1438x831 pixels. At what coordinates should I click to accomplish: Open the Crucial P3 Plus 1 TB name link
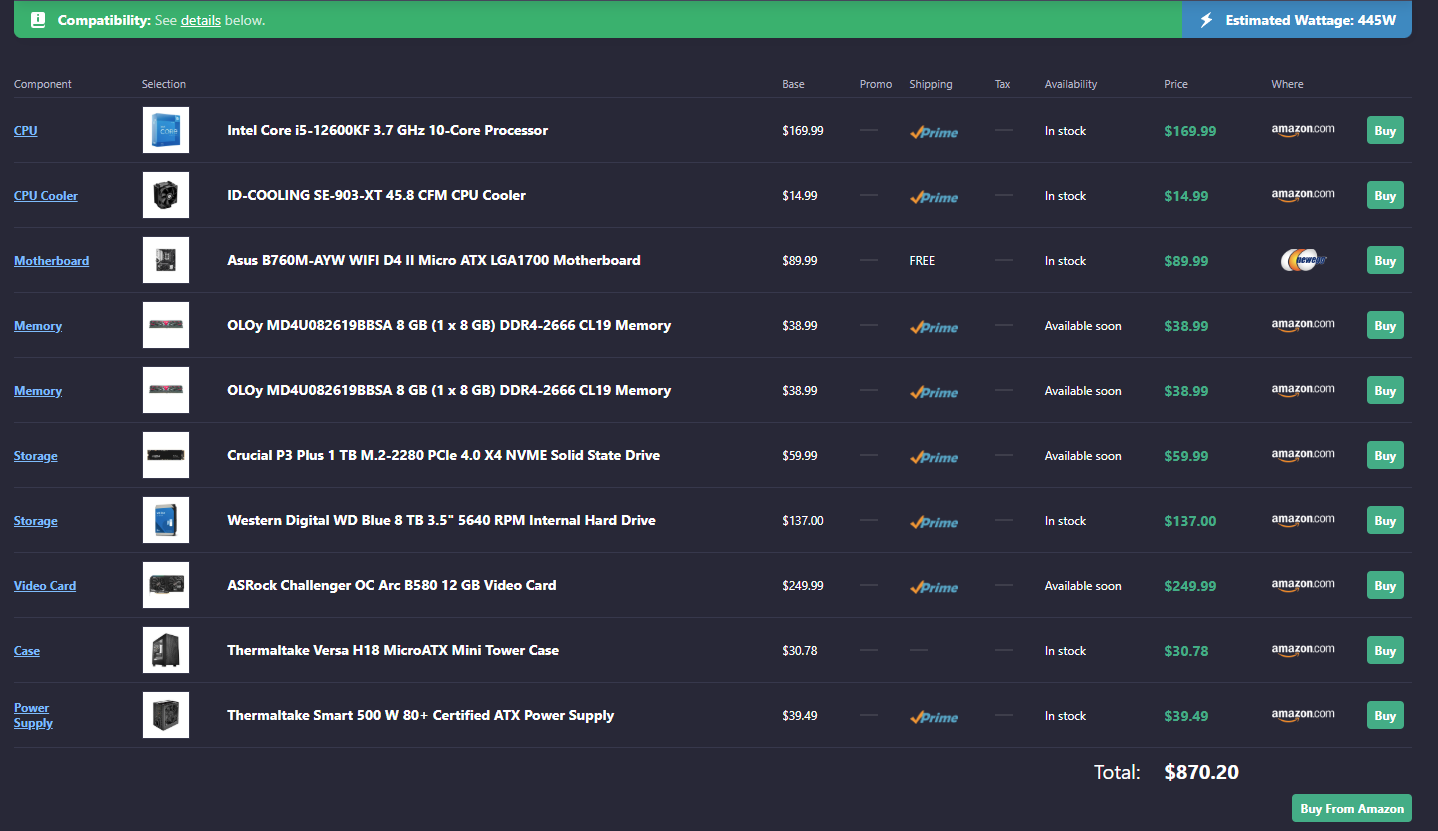click(x=444, y=455)
